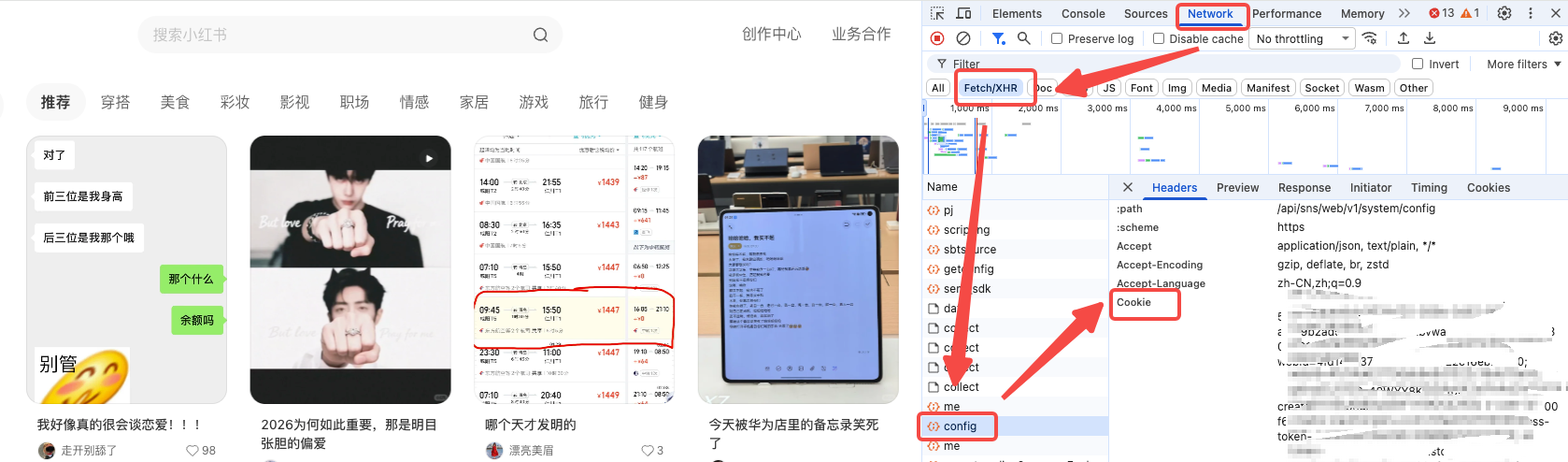Open network conditions wifi icon
The image size is (1568, 462).
click(x=1370, y=38)
